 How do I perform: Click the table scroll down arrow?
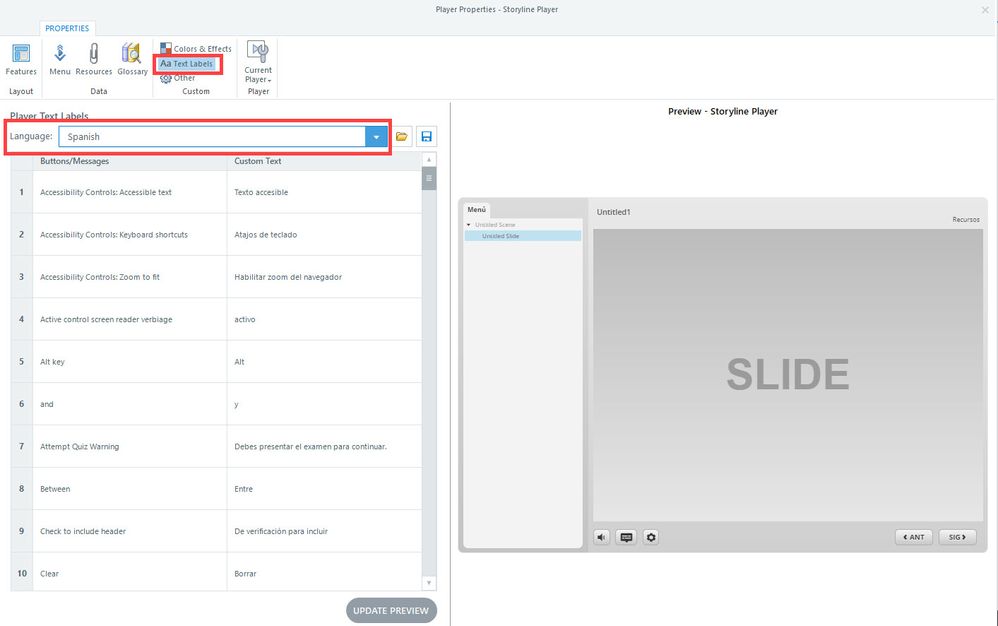click(x=429, y=583)
